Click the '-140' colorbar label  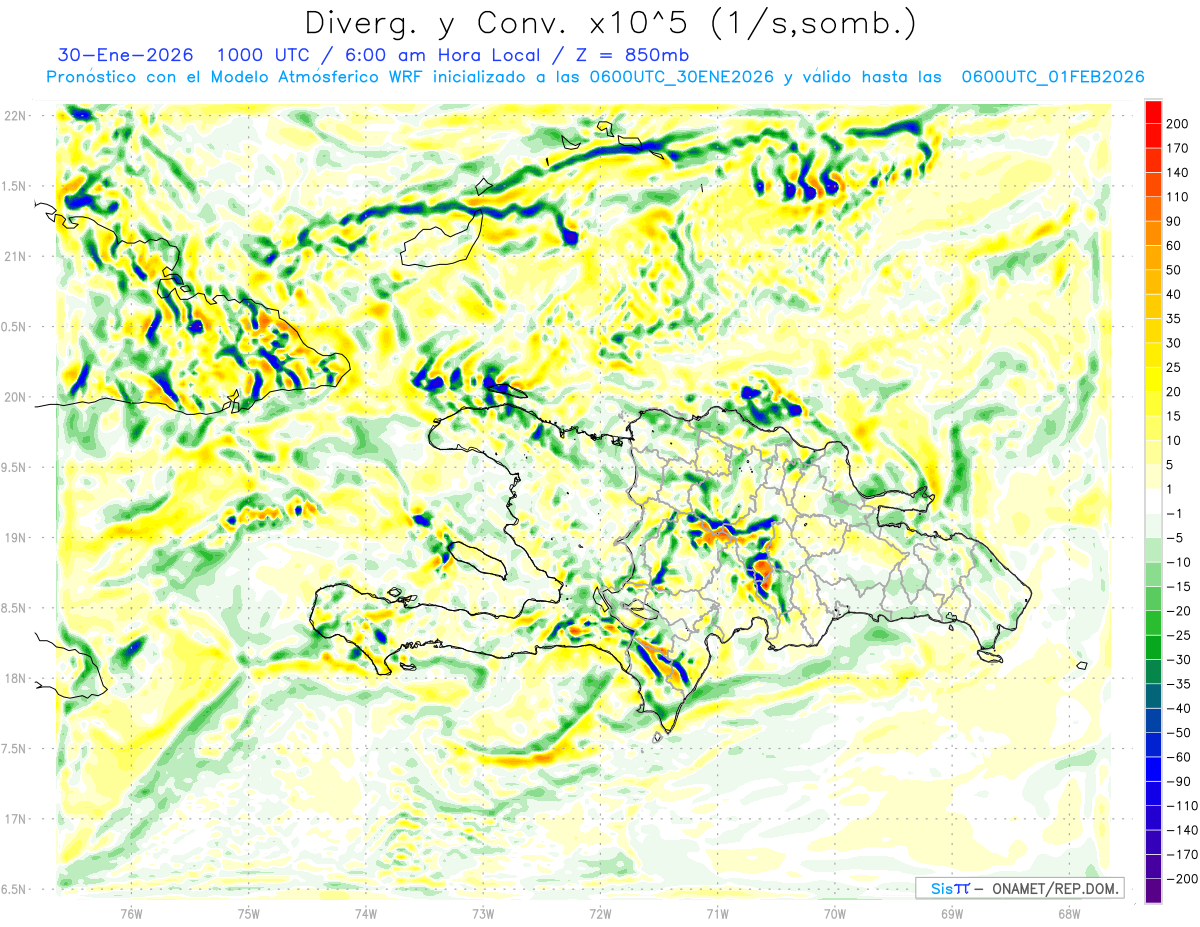pyautogui.click(x=1184, y=831)
